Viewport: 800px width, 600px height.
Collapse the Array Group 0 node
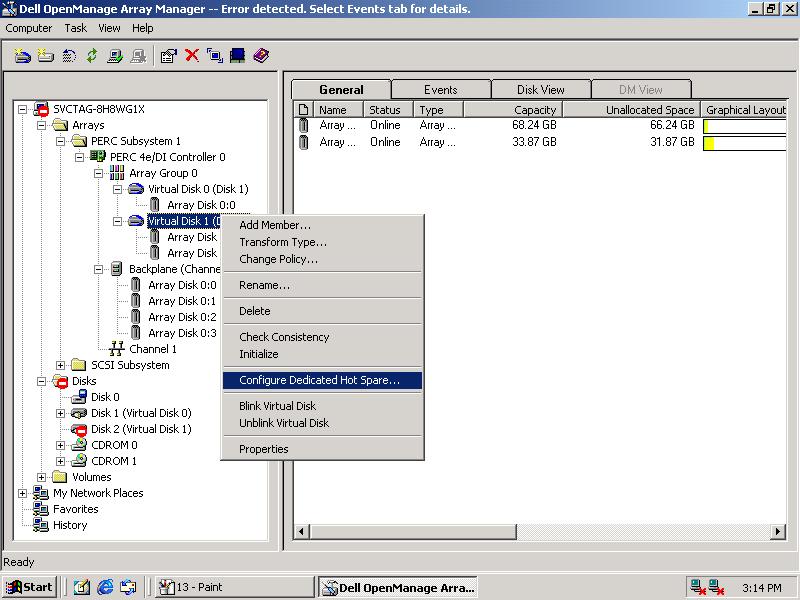point(98,173)
